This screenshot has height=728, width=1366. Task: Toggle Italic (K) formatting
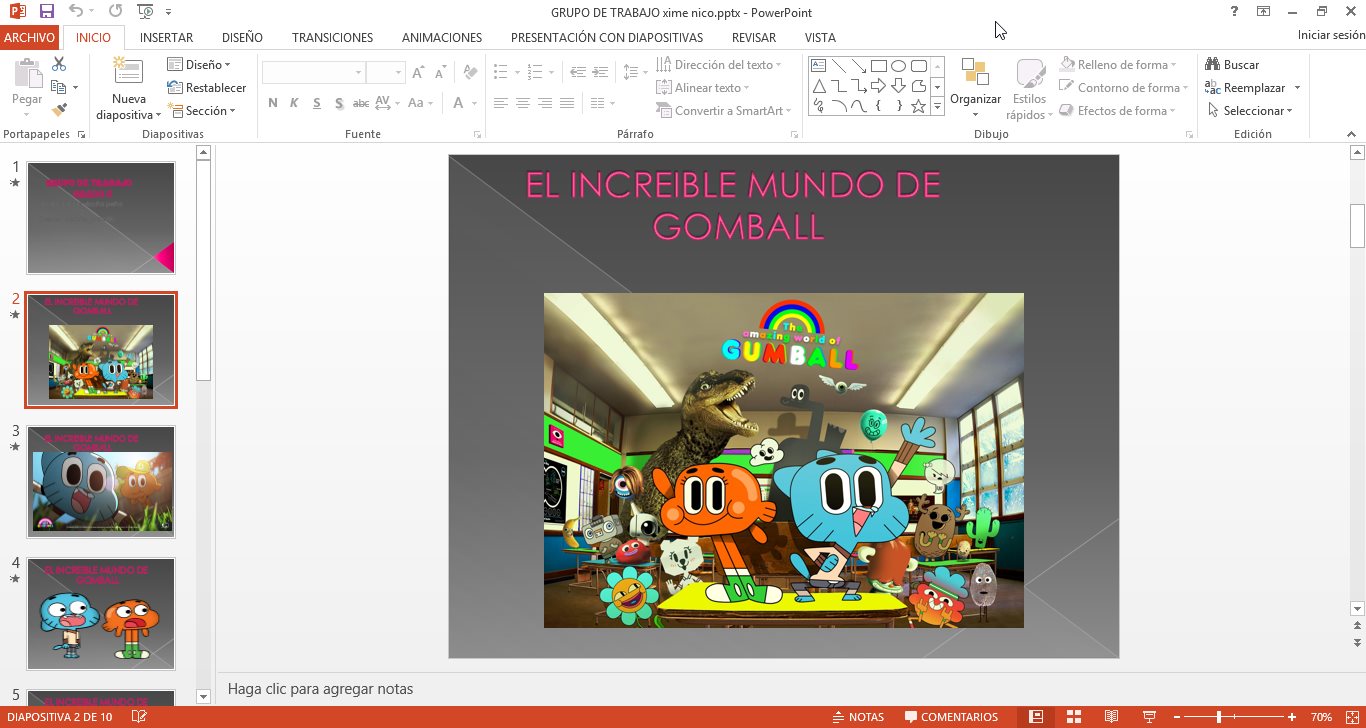294,103
